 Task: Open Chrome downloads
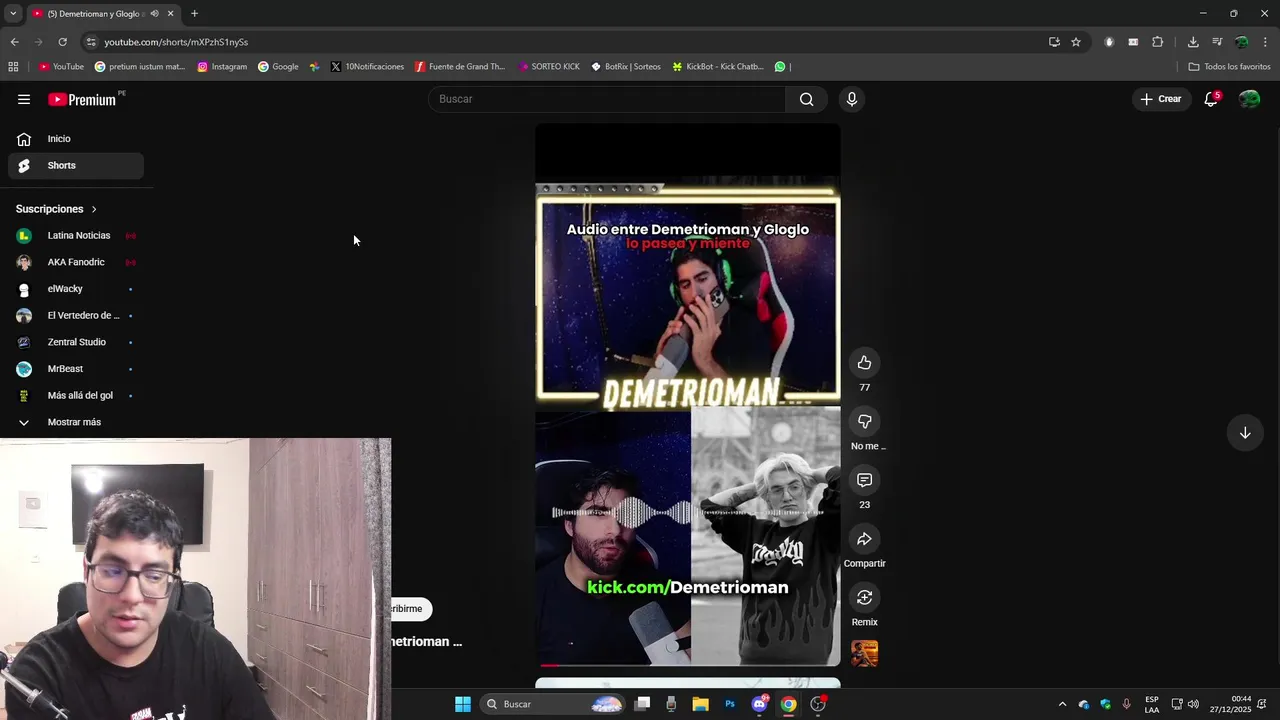coord(1193,42)
